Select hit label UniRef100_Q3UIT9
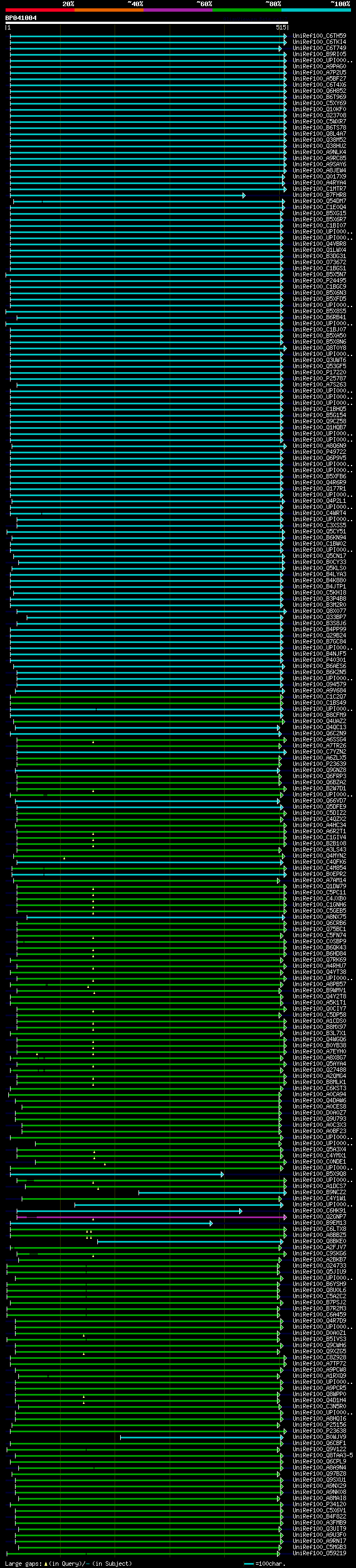 click(x=319, y=1529)
